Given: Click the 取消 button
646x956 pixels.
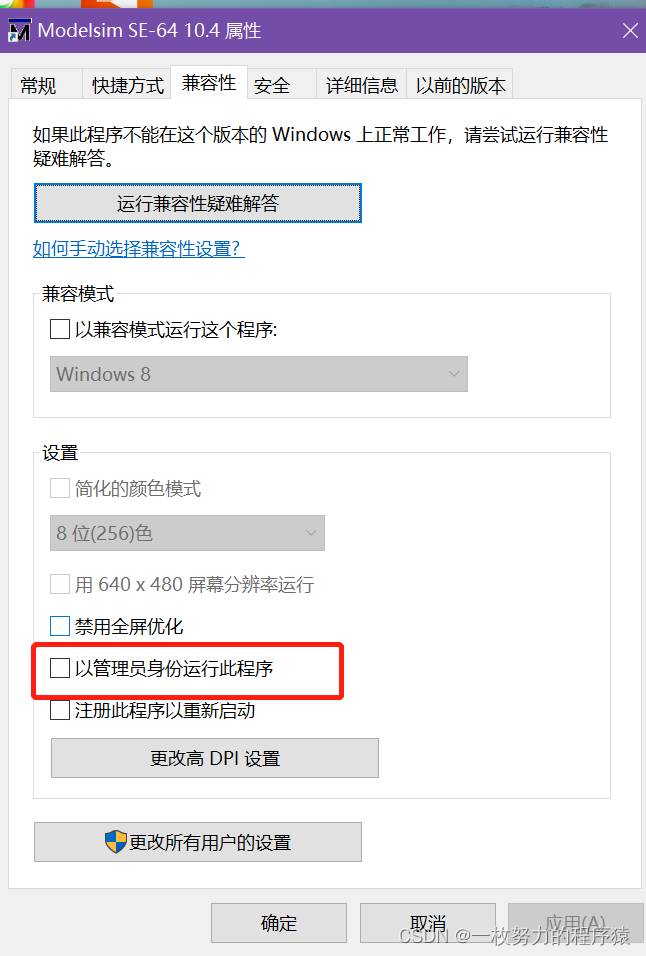Looking at the screenshot, I should (428, 923).
